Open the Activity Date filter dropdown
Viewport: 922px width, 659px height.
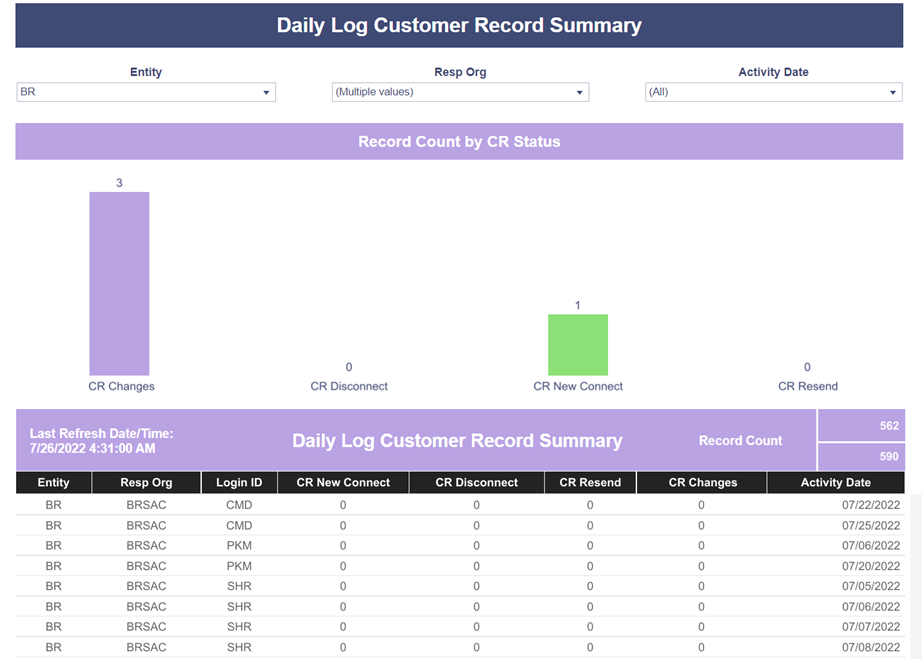[x=773, y=92]
